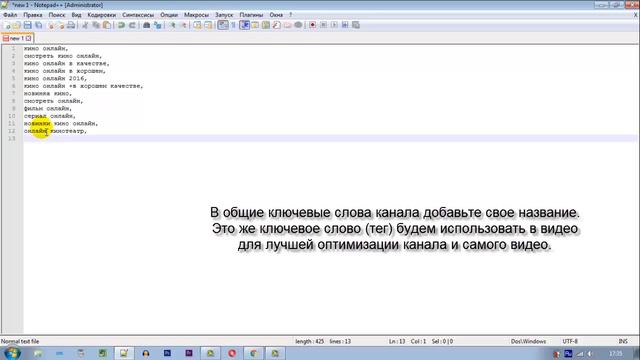This screenshot has width=640, height=360.
Task: Click the Undo arrow icon
Action: [121, 25]
